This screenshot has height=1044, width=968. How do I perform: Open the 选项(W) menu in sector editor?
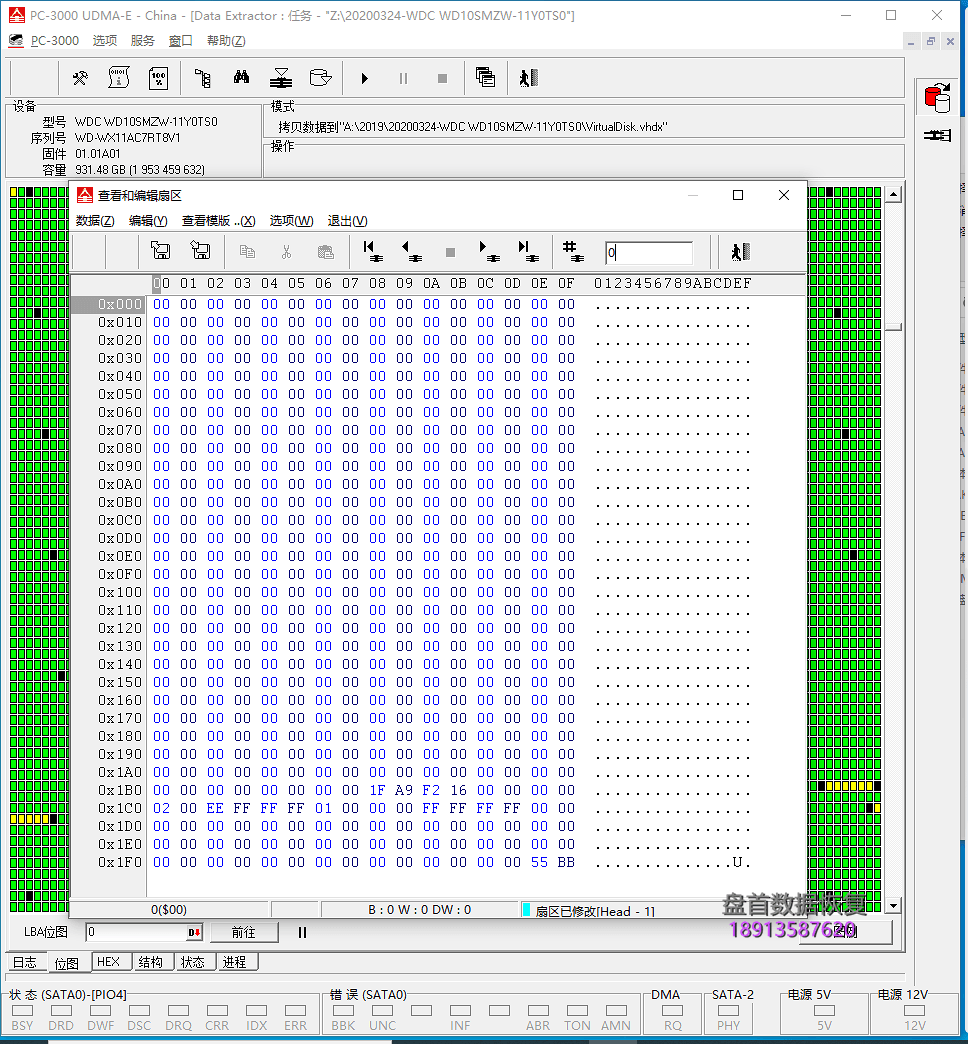[291, 221]
